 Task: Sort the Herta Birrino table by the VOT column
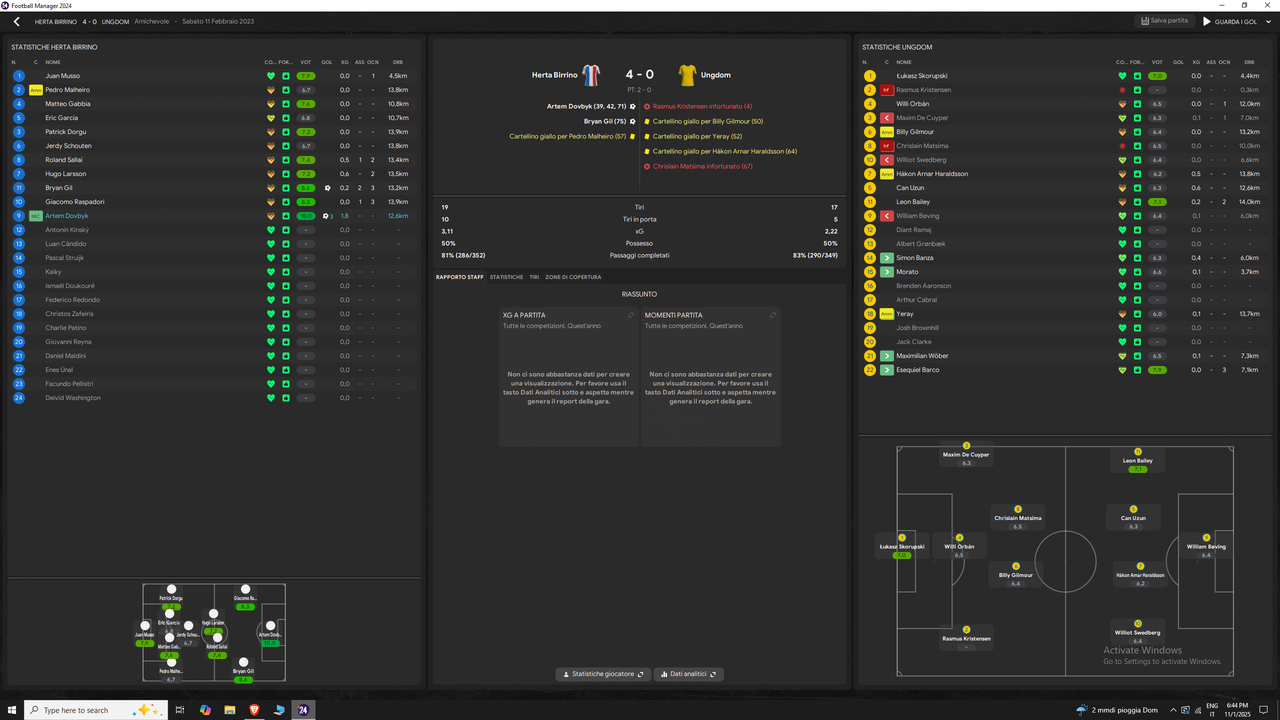click(306, 62)
